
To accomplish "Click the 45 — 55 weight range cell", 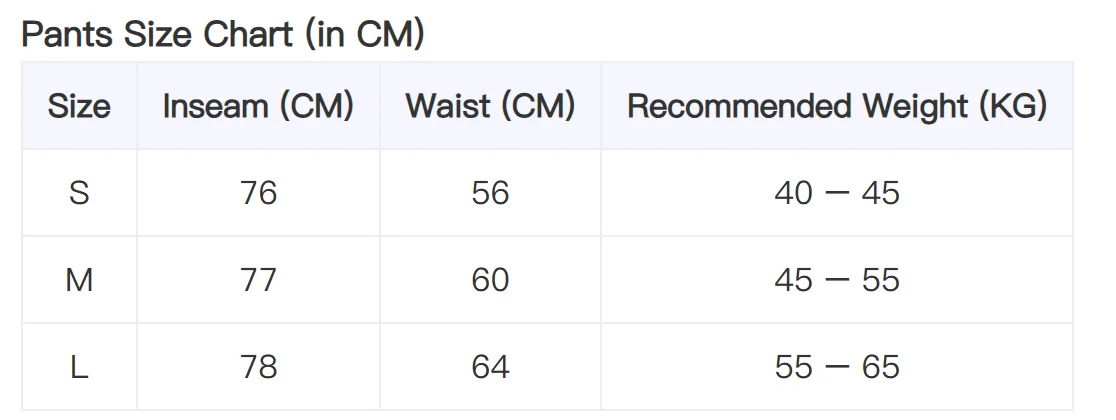I will [836, 280].
